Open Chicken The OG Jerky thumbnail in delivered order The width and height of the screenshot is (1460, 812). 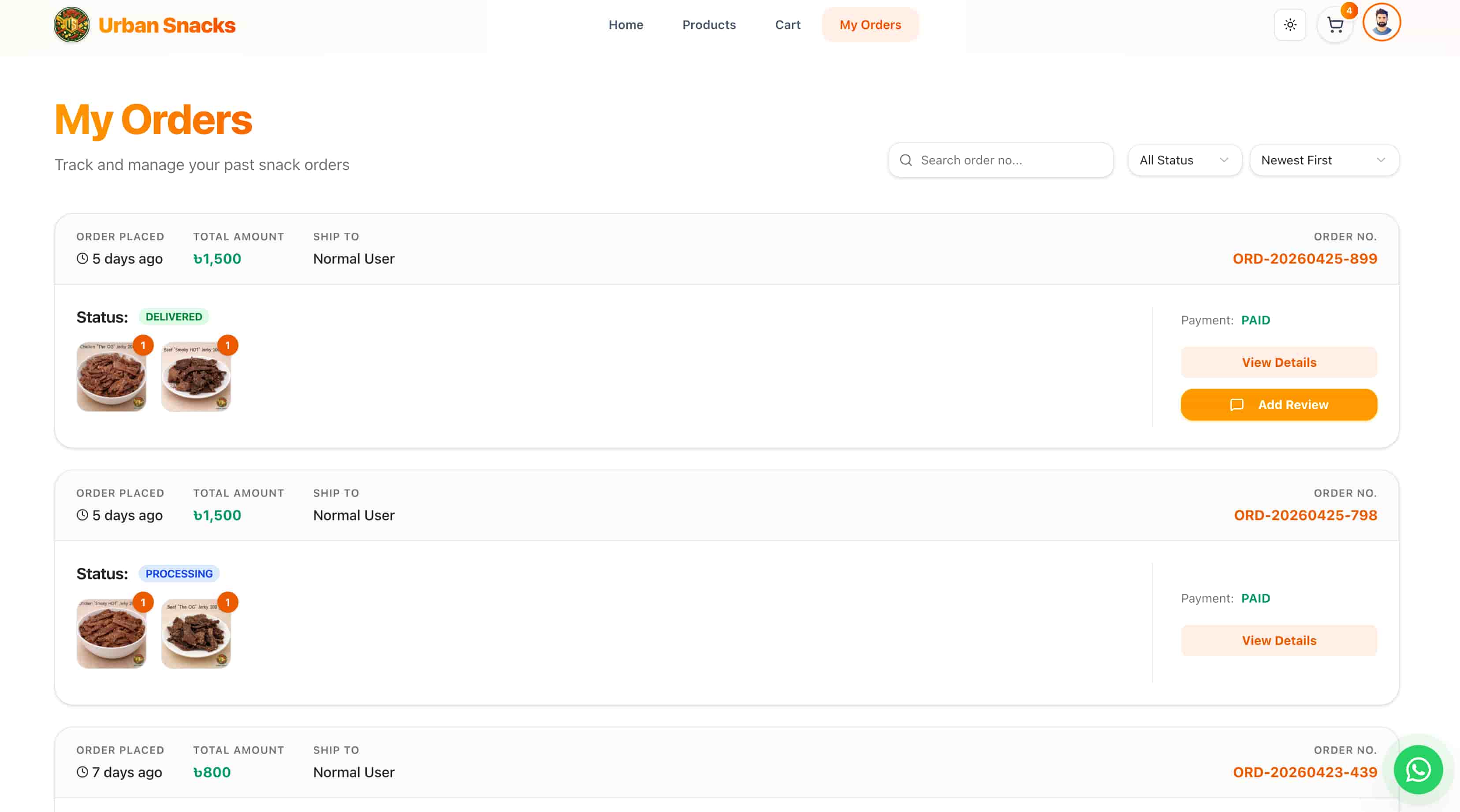tap(111, 377)
